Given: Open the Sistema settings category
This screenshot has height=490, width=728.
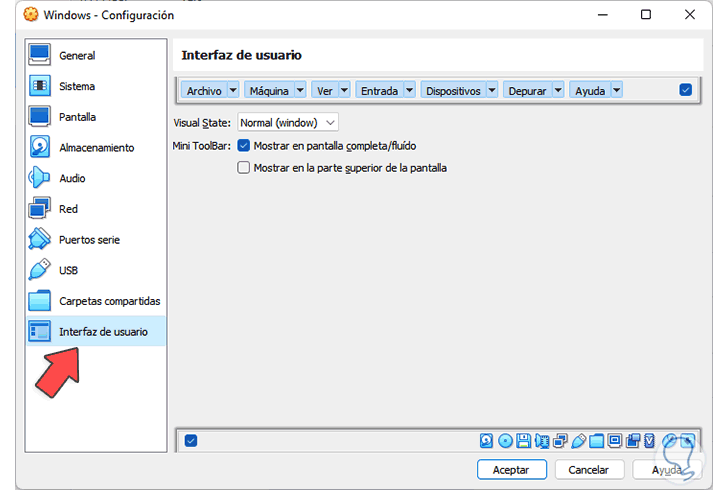Looking at the screenshot, I should tap(96, 86).
